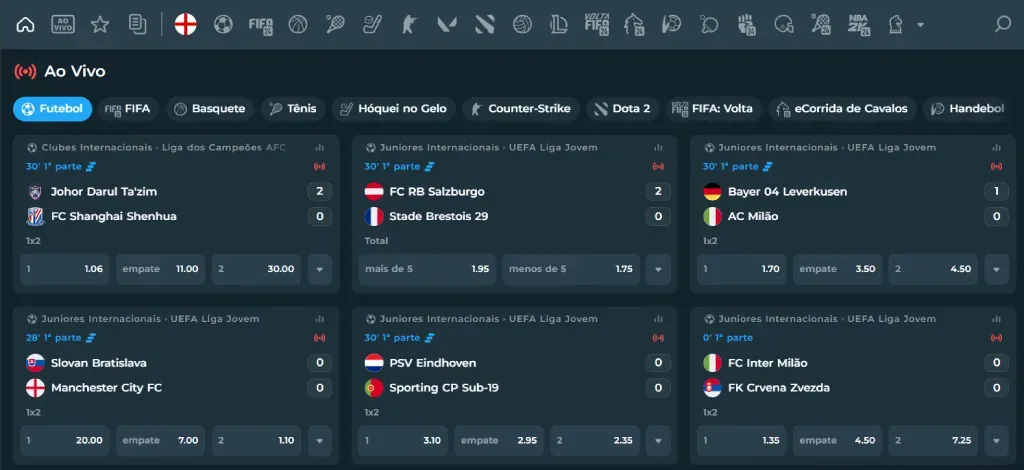The height and width of the screenshot is (470, 1024).
Task: Open the League of Legends icon
Action: (x=559, y=24)
